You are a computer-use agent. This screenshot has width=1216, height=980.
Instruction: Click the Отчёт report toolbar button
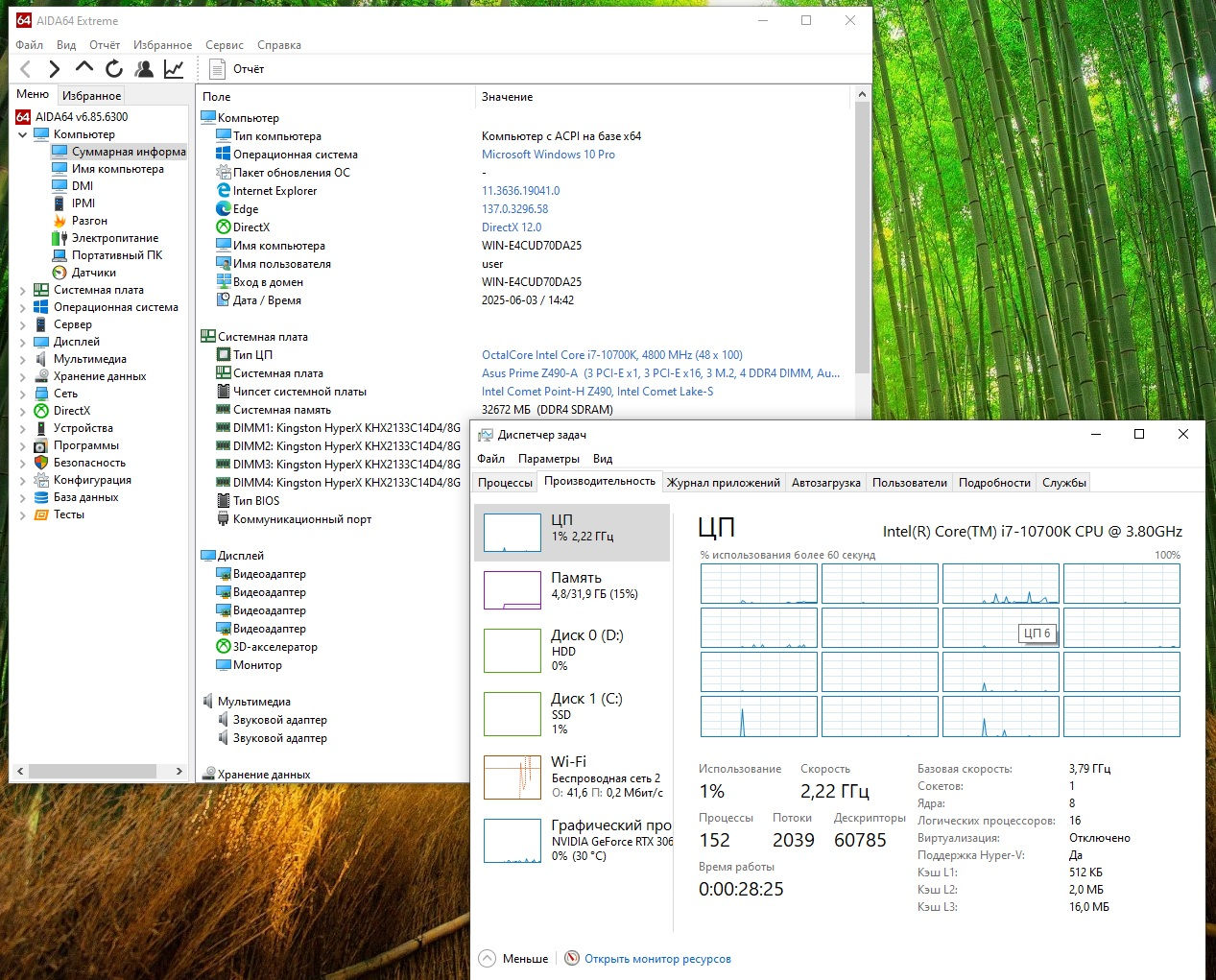pos(236,69)
